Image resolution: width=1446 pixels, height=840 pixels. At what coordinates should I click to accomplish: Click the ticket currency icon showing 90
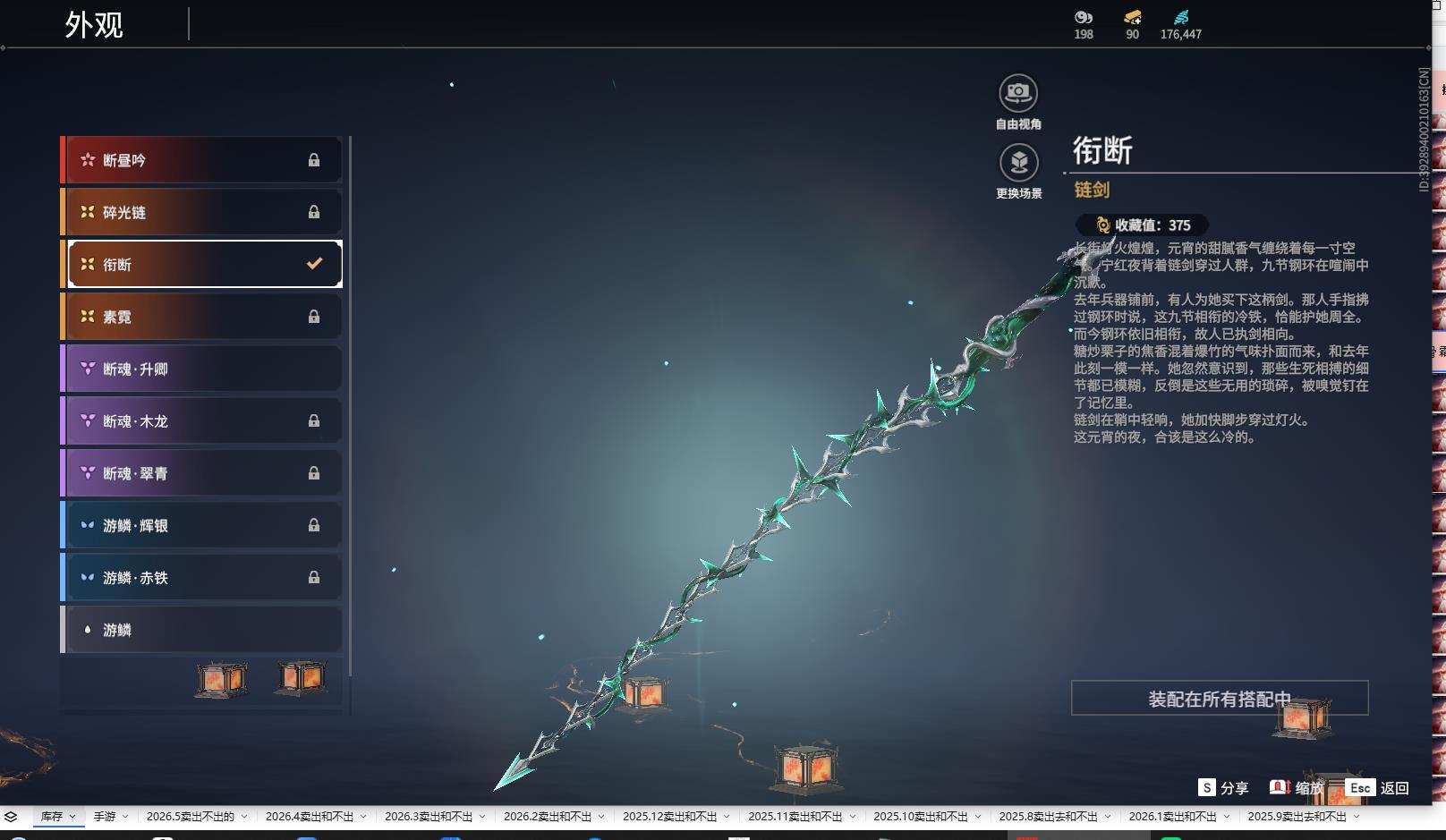click(x=1132, y=17)
